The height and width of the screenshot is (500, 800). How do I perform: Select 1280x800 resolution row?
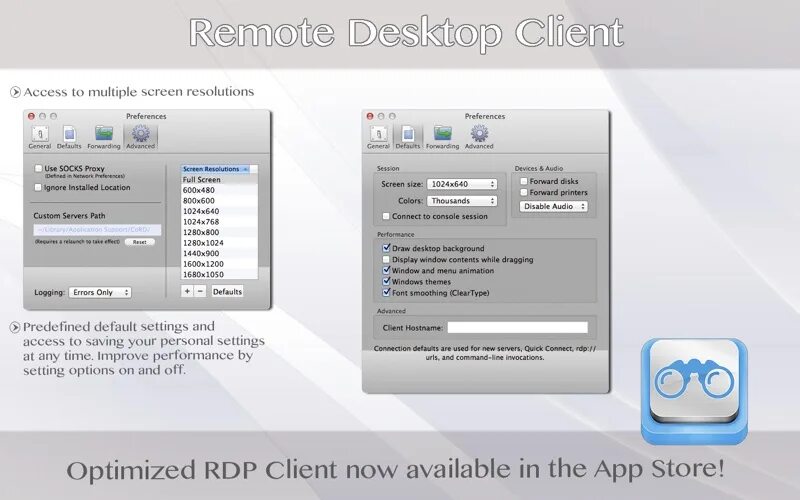pyautogui.click(x=219, y=232)
